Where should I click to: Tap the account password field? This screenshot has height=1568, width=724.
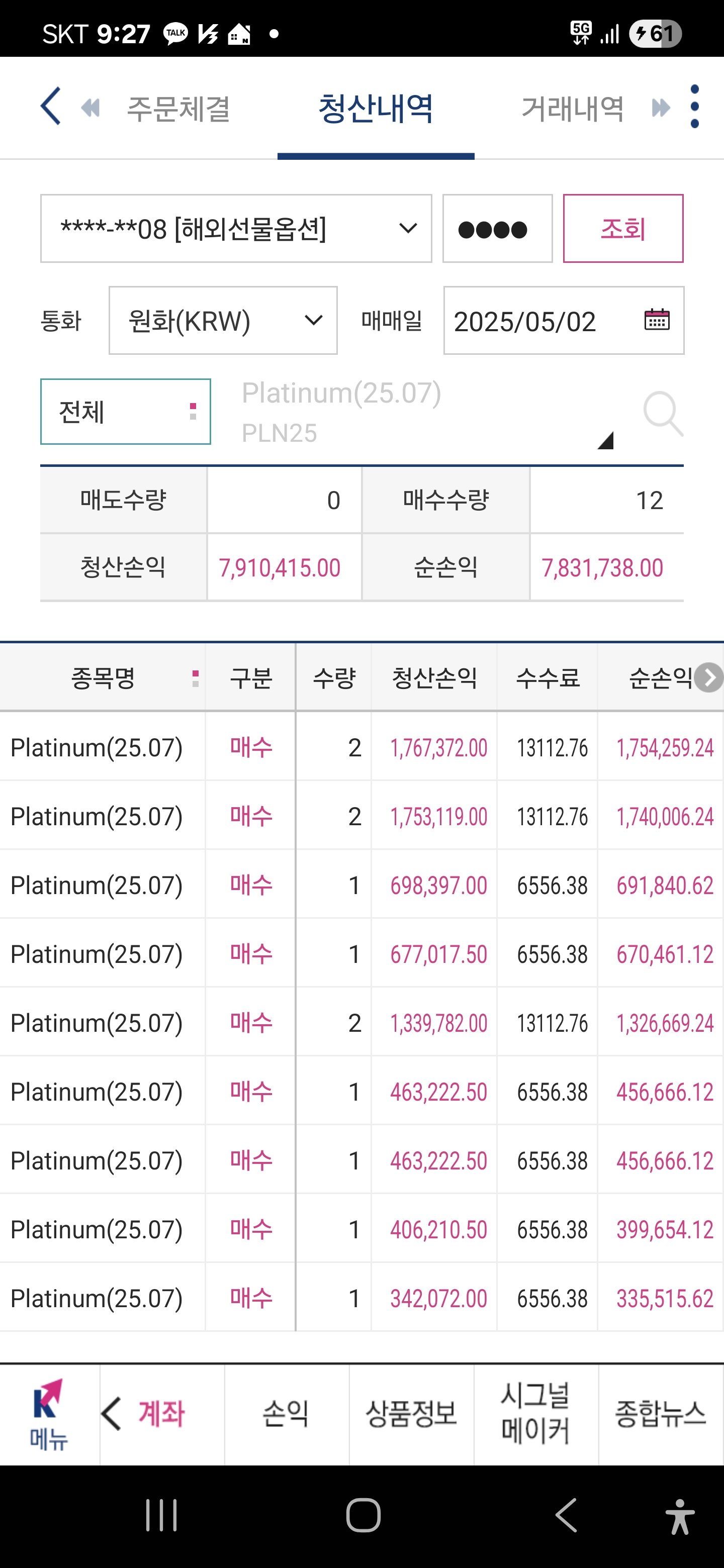(497, 229)
